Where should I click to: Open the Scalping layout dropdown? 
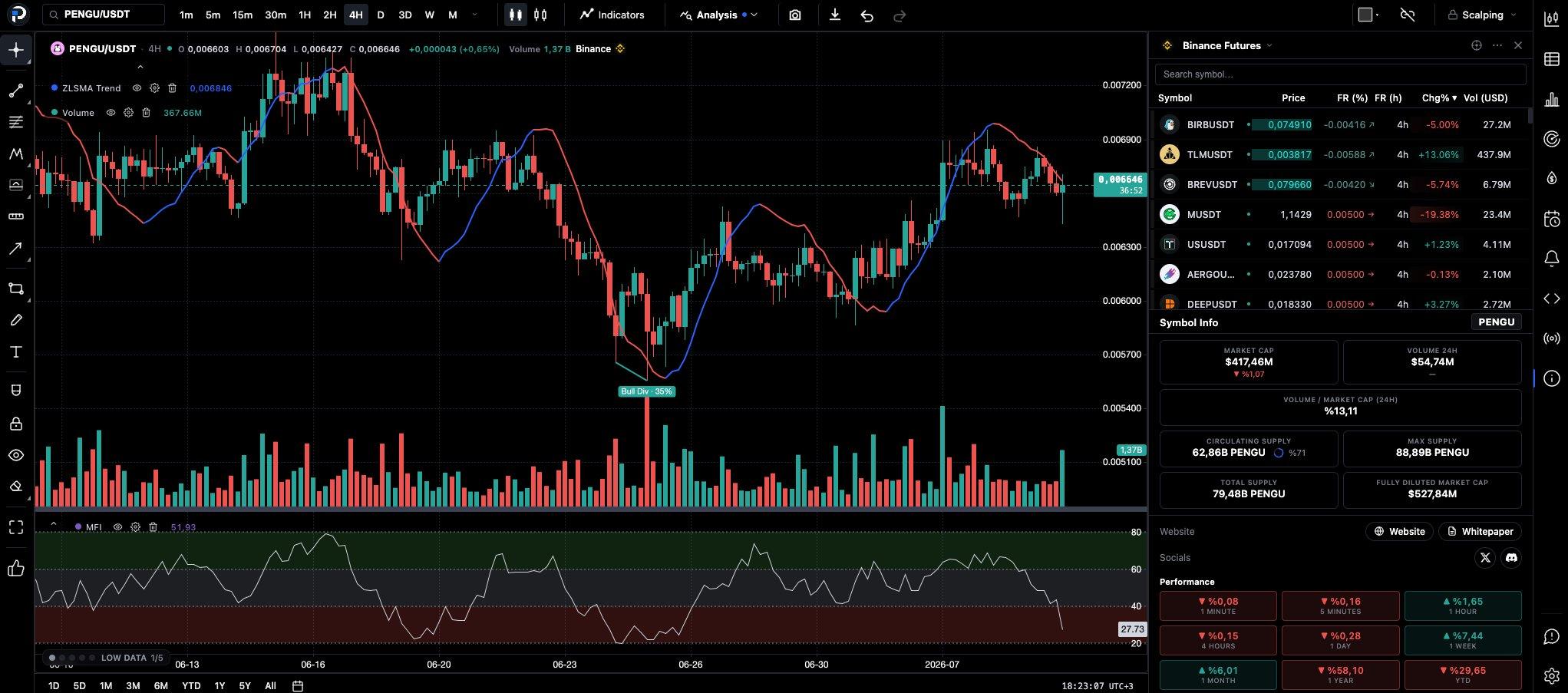click(x=1482, y=15)
